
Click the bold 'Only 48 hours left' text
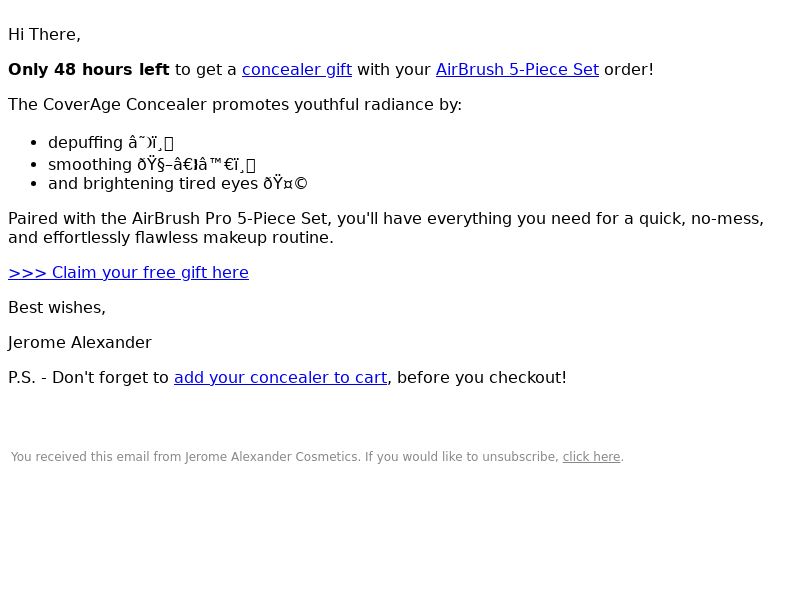(89, 69)
